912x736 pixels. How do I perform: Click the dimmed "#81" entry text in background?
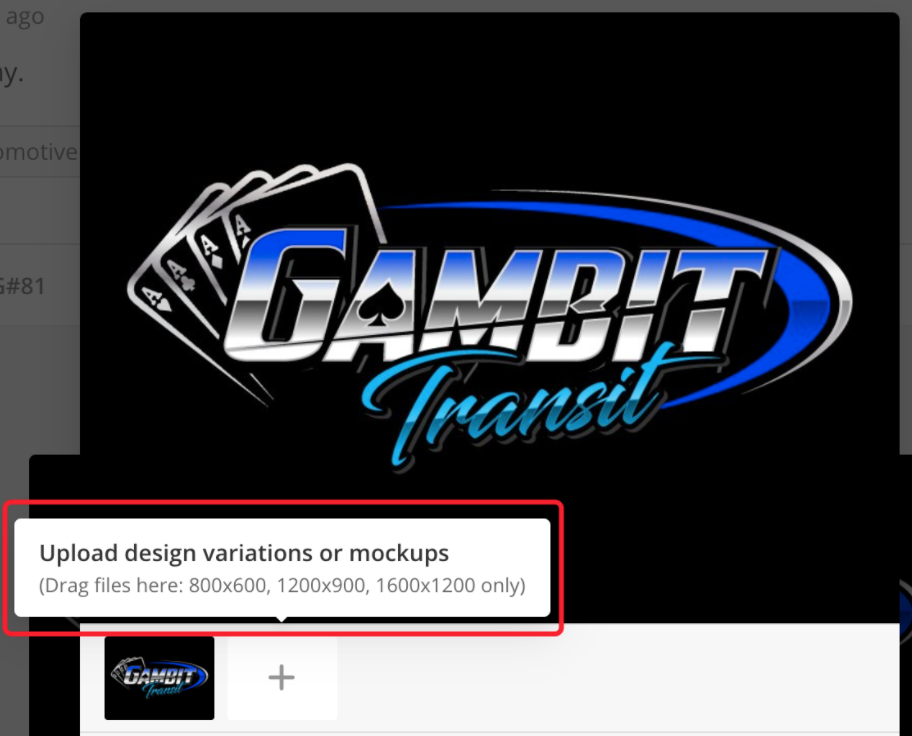click(x=24, y=286)
